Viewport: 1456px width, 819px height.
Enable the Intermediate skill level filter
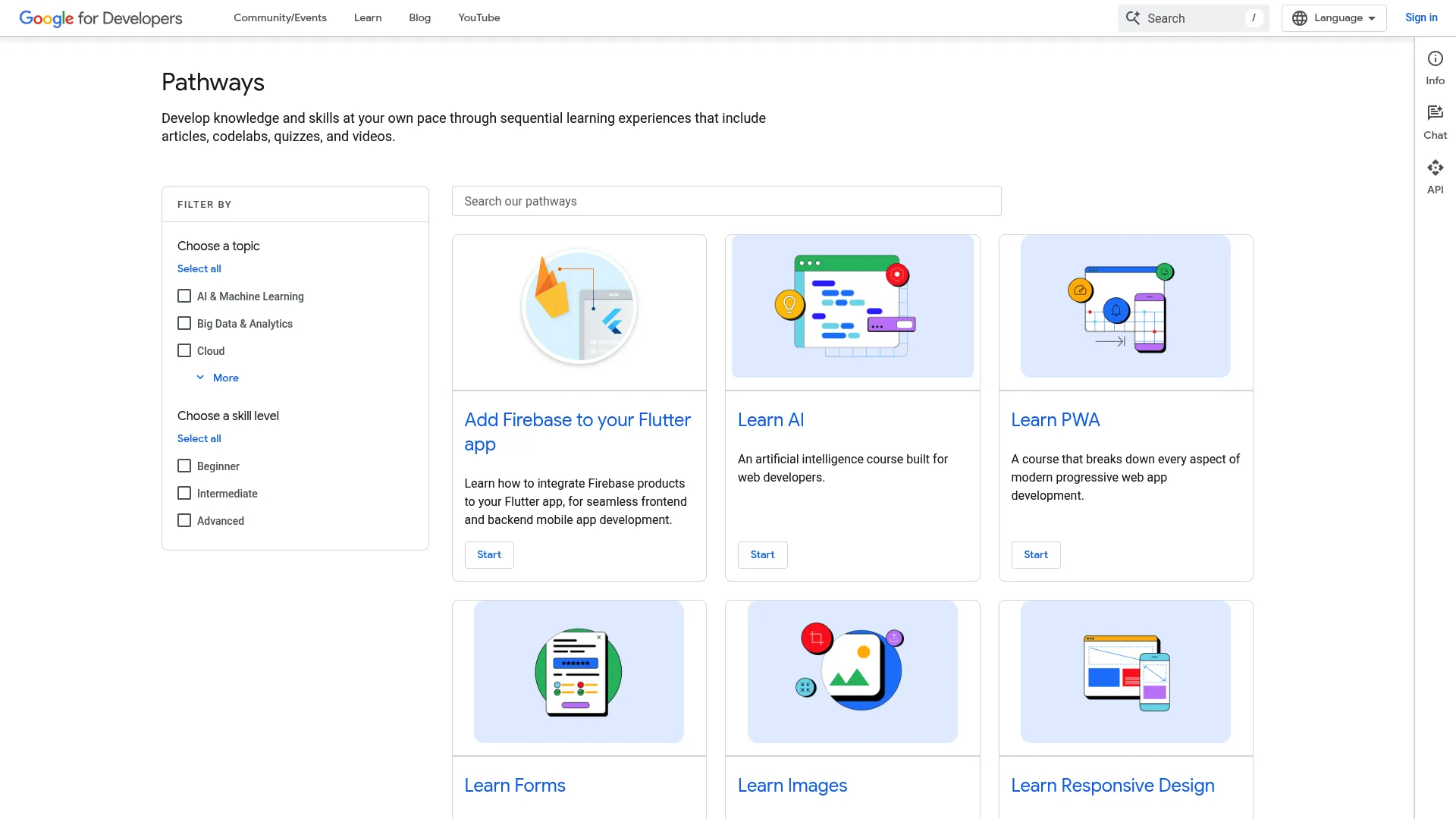coord(184,493)
